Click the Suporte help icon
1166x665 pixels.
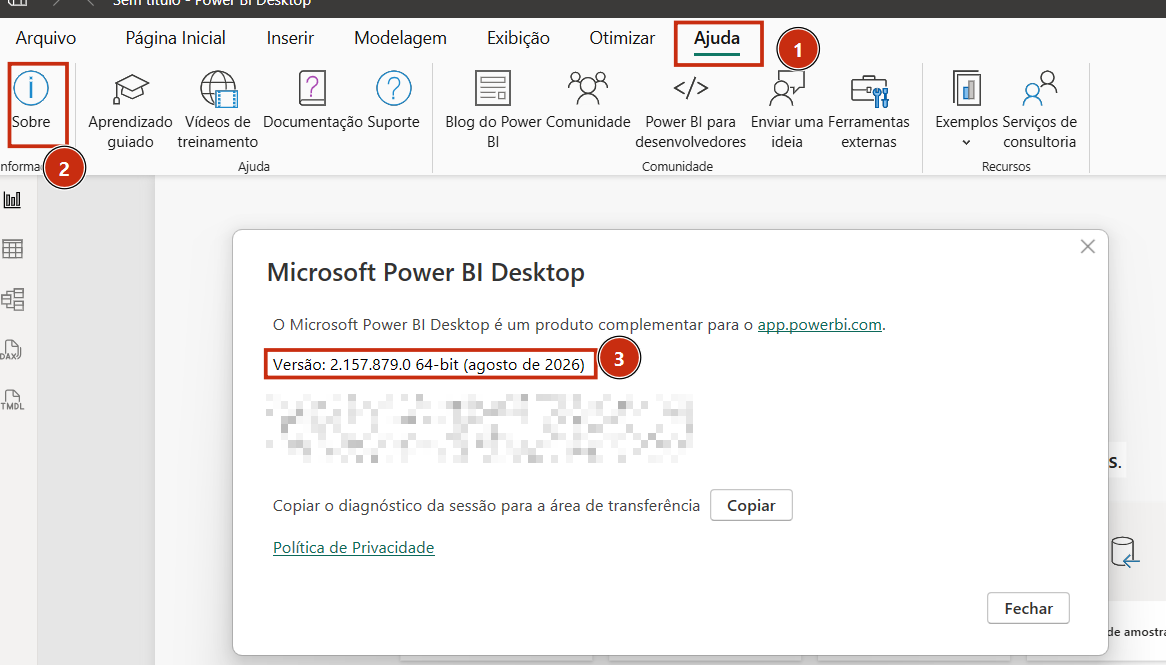point(393,101)
